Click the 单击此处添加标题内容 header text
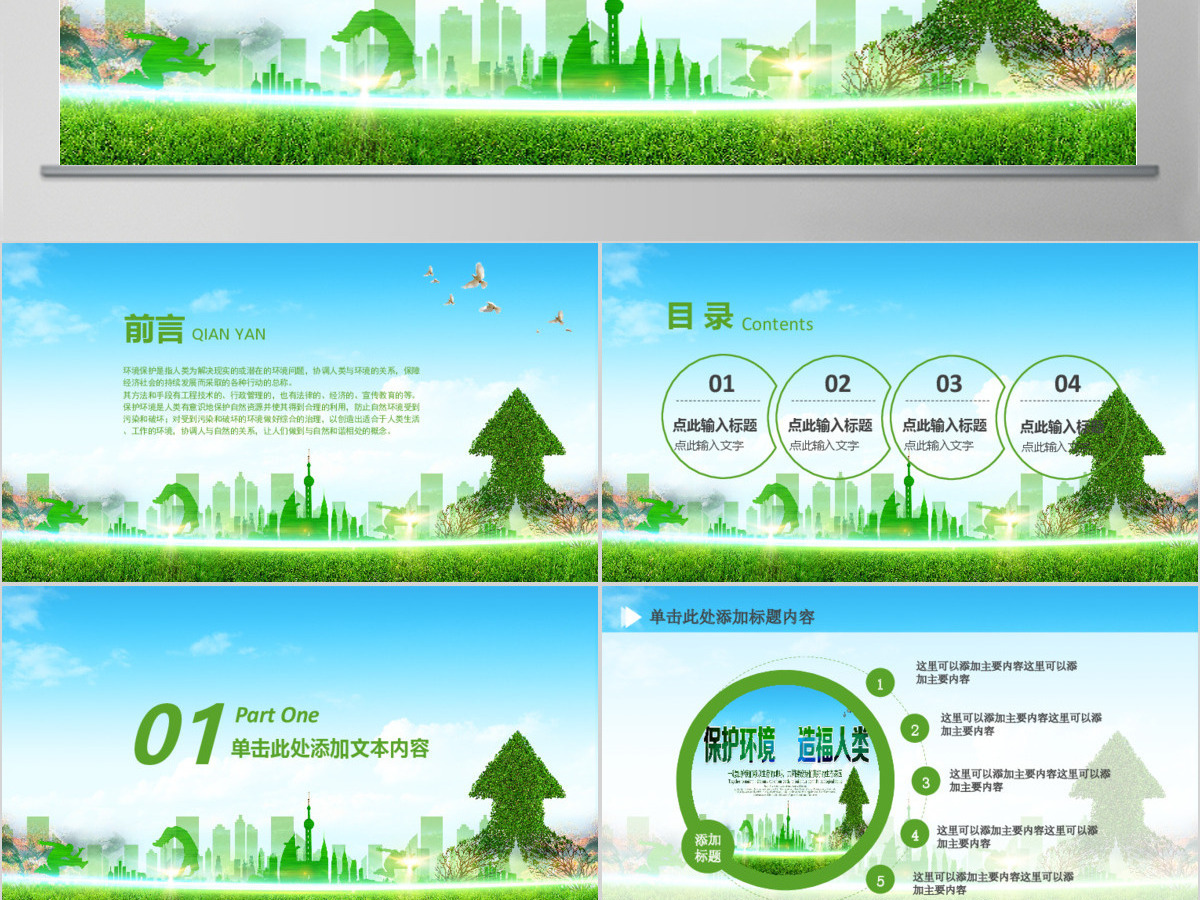The height and width of the screenshot is (900, 1200). (x=732, y=617)
